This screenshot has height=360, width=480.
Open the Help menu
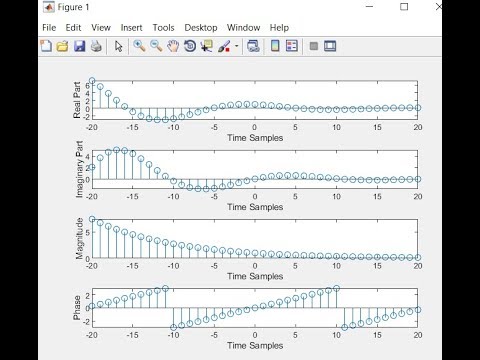(x=279, y=28)
